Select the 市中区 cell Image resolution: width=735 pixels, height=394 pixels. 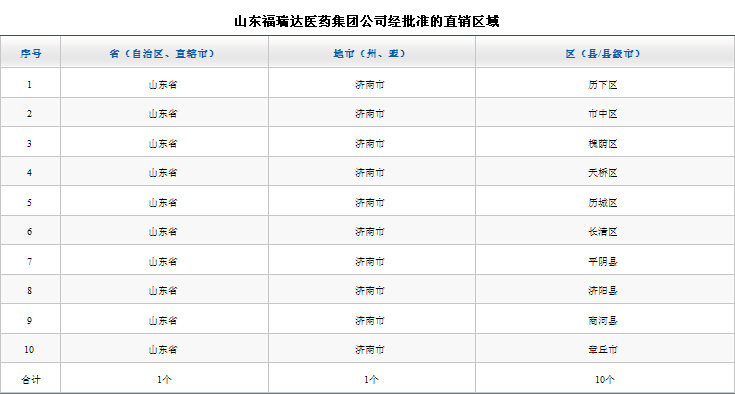click(x=603, y=114)
